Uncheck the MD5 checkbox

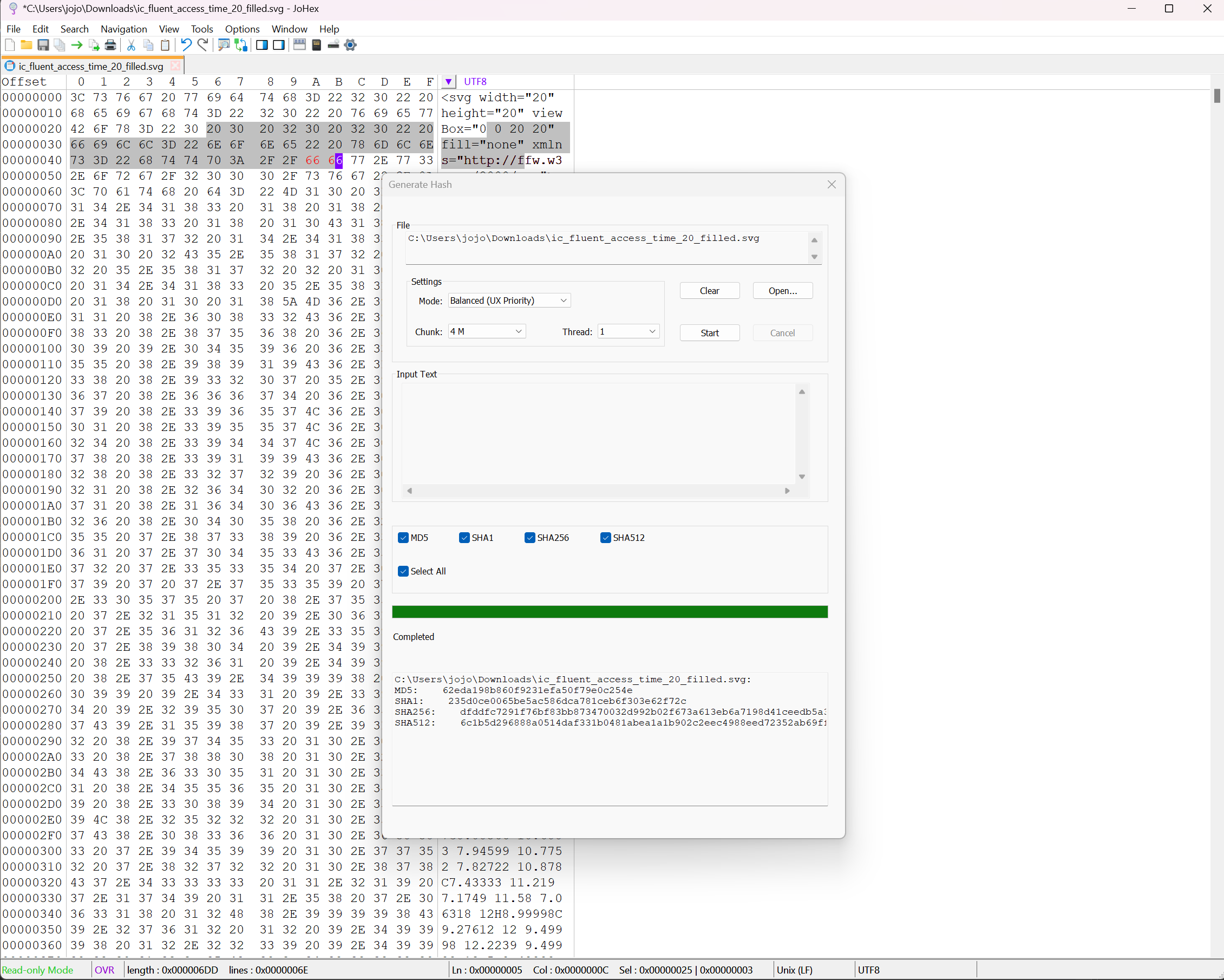point(403,538)
